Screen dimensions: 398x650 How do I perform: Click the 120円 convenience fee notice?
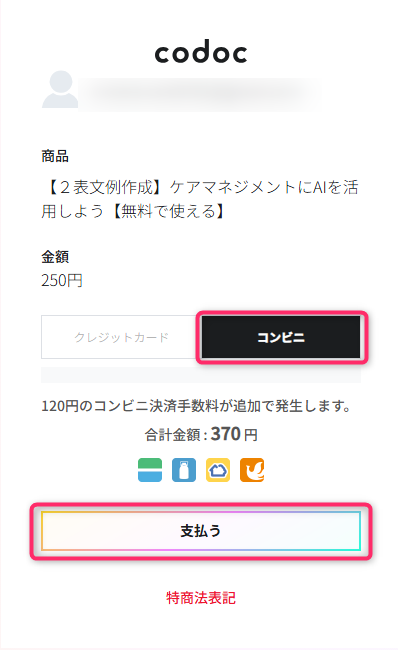196,406
